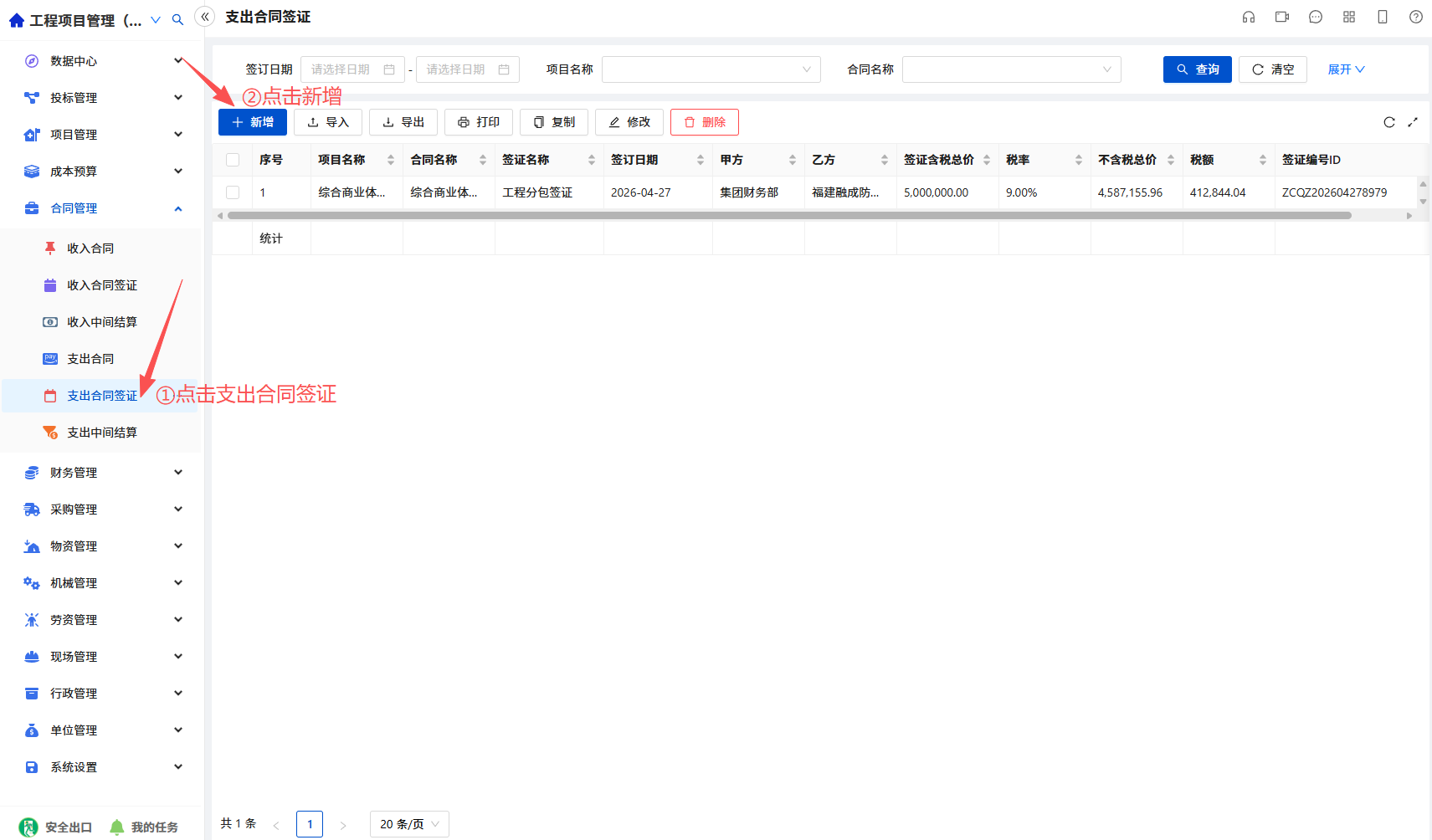
Task: Click the 单位管理 money bag icon
Action: point(32,730)
